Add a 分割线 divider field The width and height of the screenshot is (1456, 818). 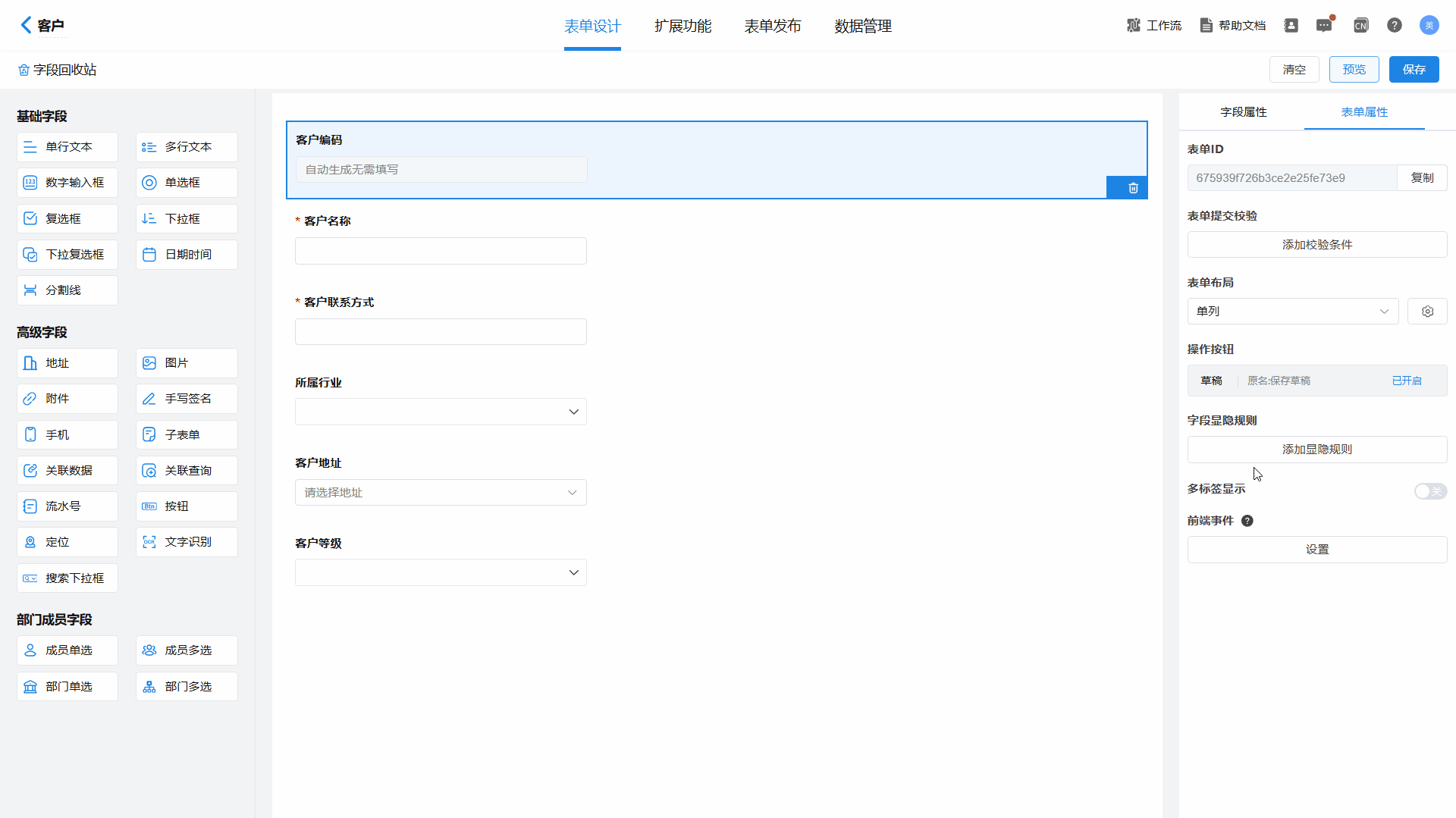tap(67, 290)
